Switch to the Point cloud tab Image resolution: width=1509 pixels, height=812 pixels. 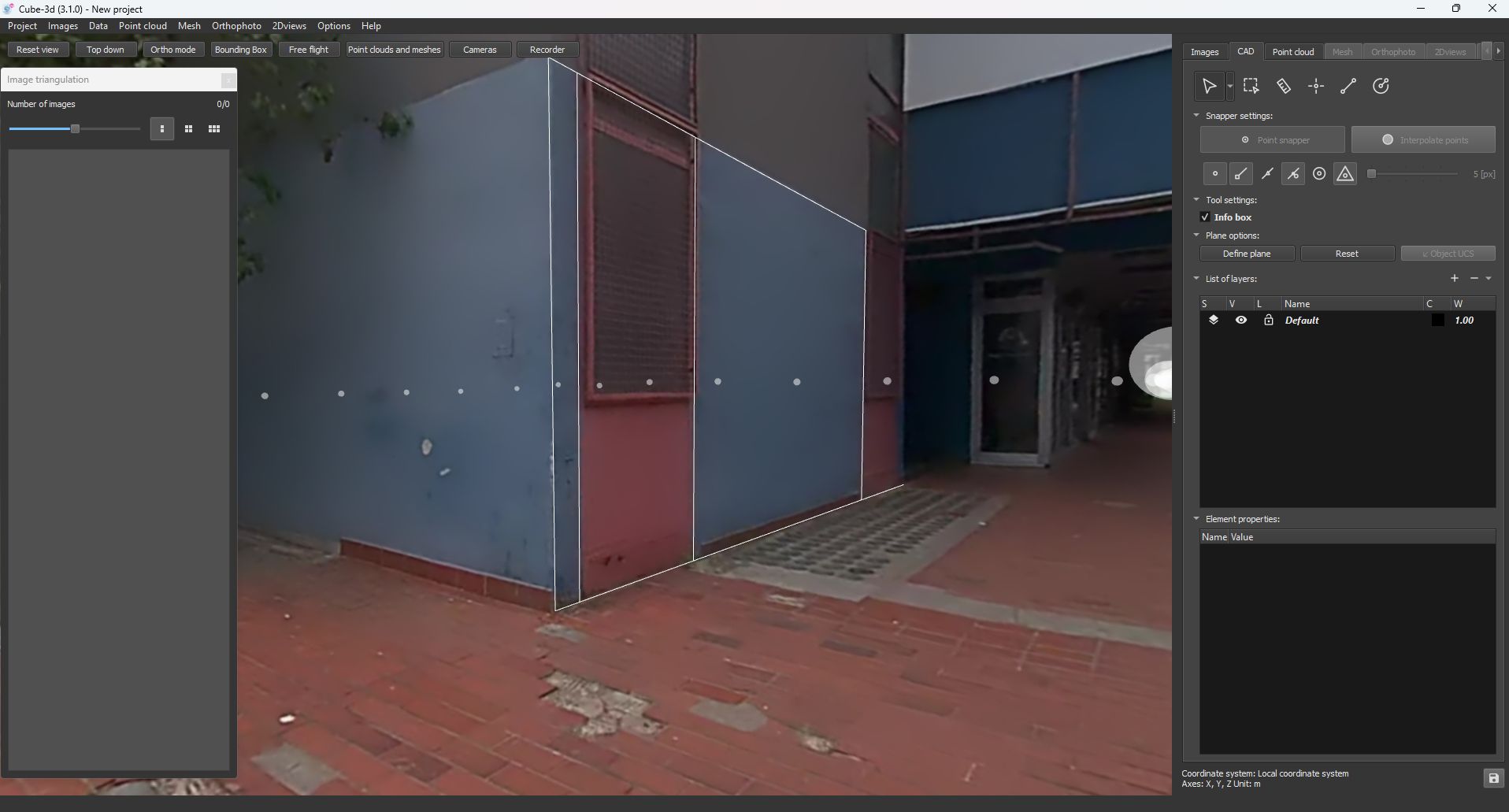point(1292,52)
